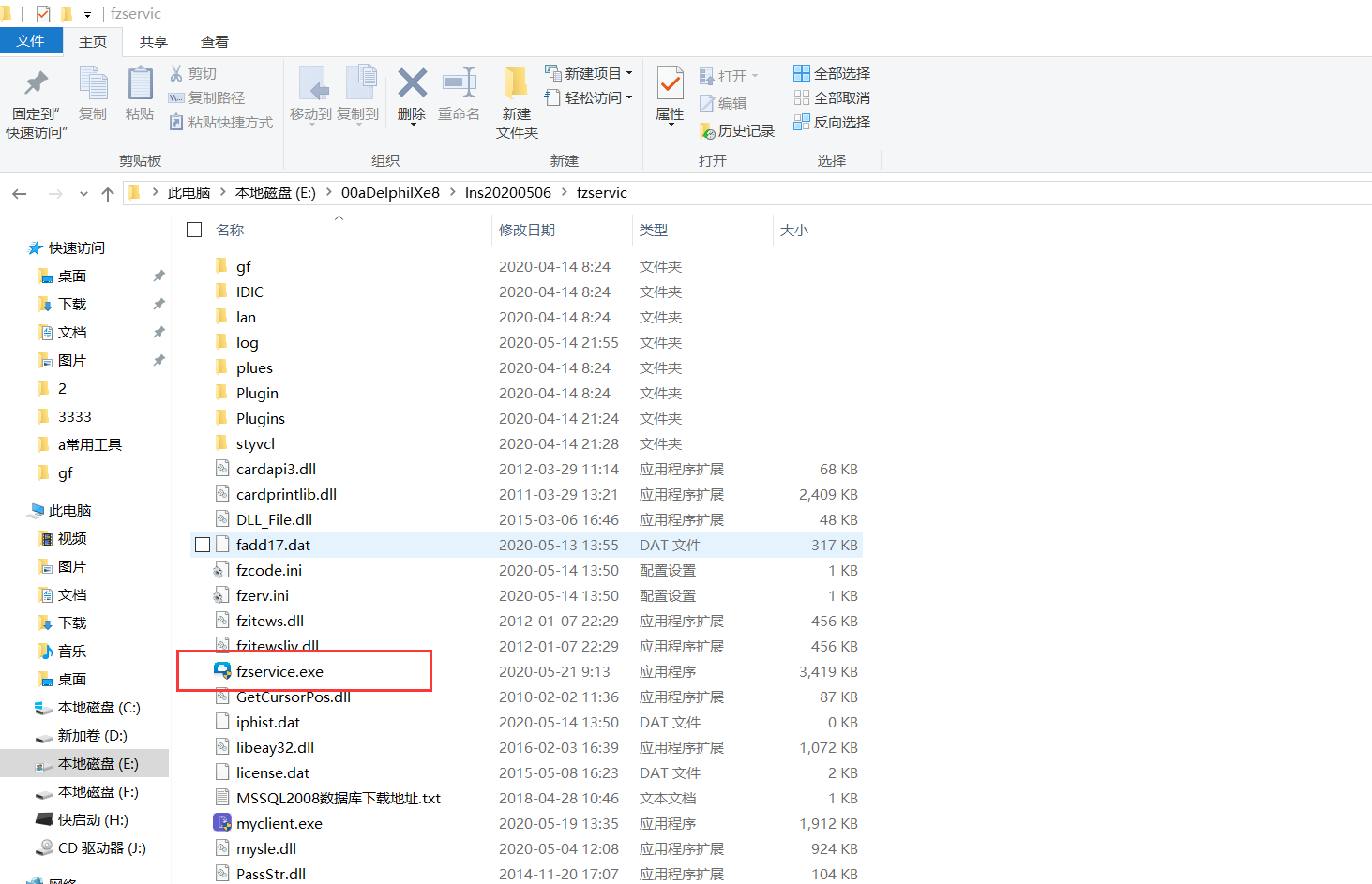Screen dimensions: 1372x884
Task: Click the Up directory arrow icon
Action: pos(108,194)
